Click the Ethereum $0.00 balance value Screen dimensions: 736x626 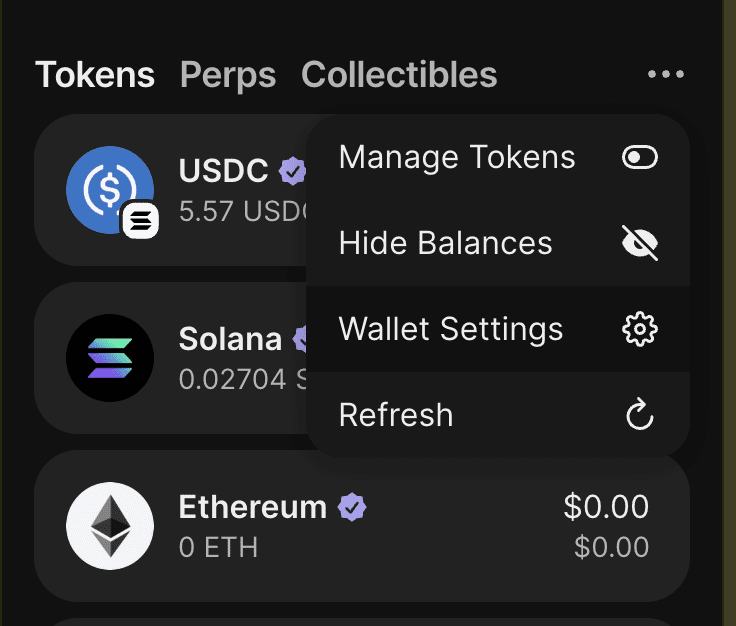pos(606,507)
